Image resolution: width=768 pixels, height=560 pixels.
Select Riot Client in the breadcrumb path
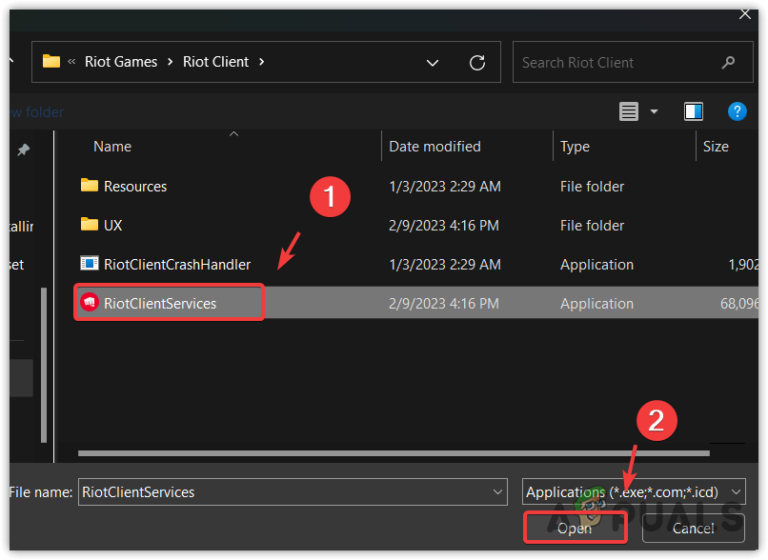tap(216, 62)
